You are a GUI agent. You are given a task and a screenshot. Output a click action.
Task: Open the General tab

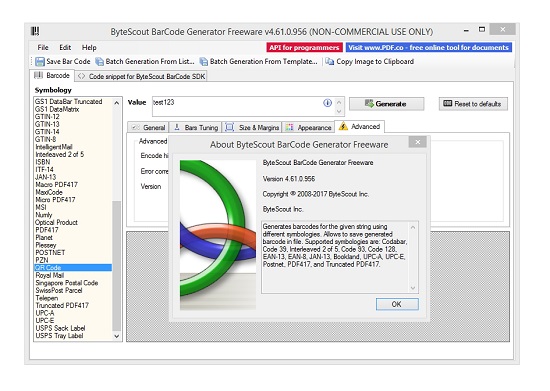(x=148, y=128)
